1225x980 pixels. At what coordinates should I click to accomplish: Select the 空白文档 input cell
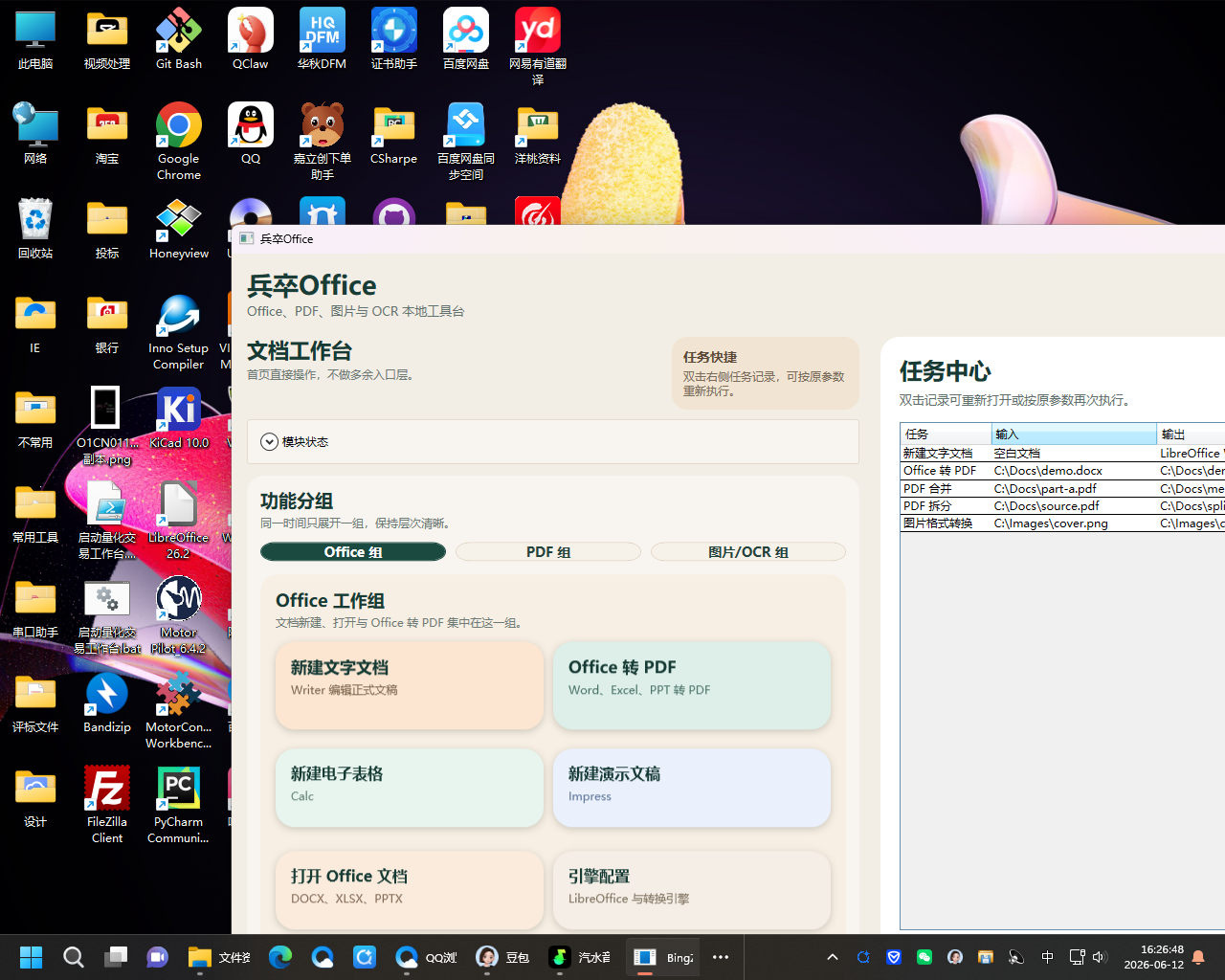point(1074,454)
